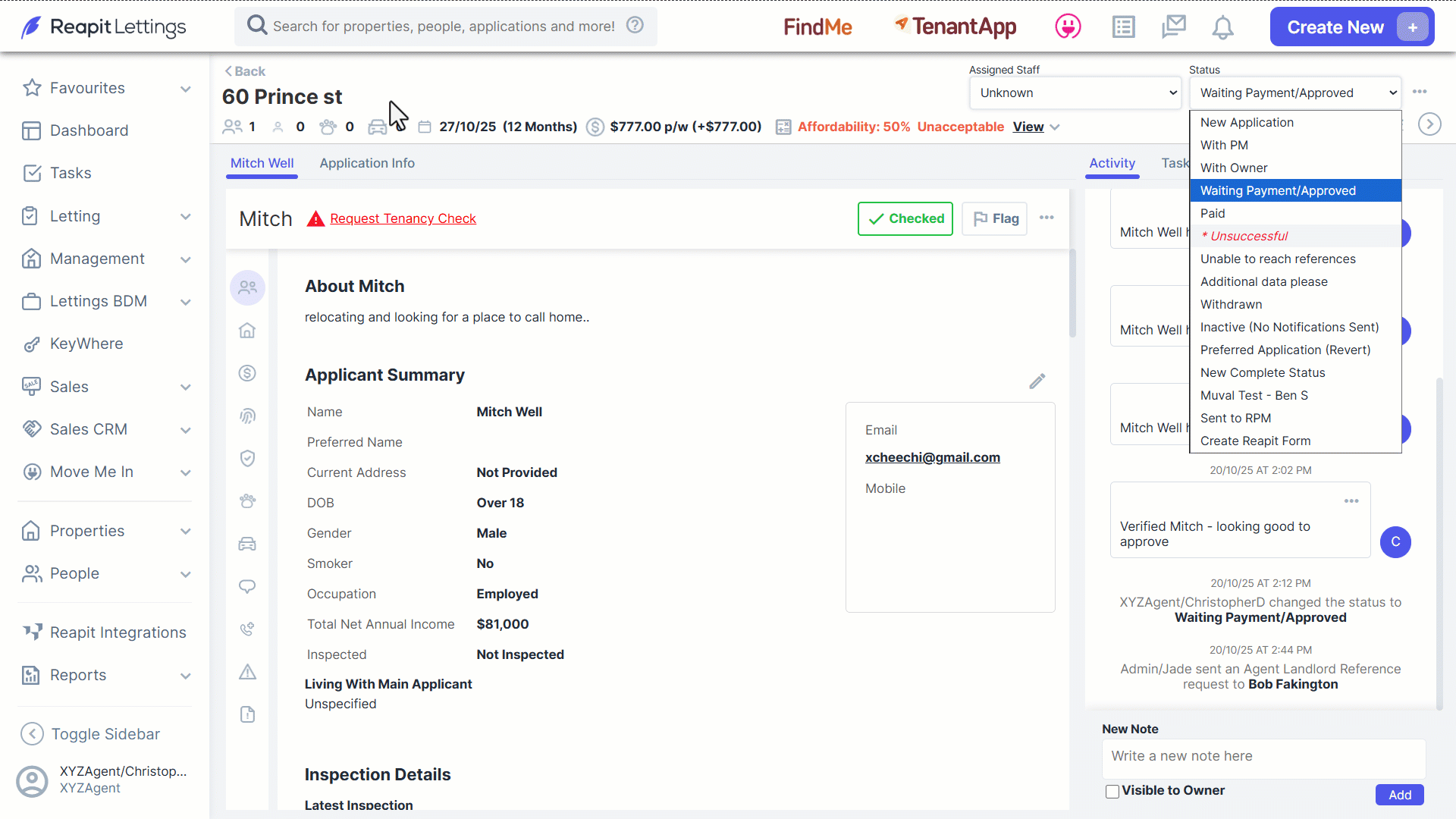The width and height of the screenshot is (1456, 819).
Task: Open the list document icon in header
Action: pyautogui.click(x=1123, y=27)
